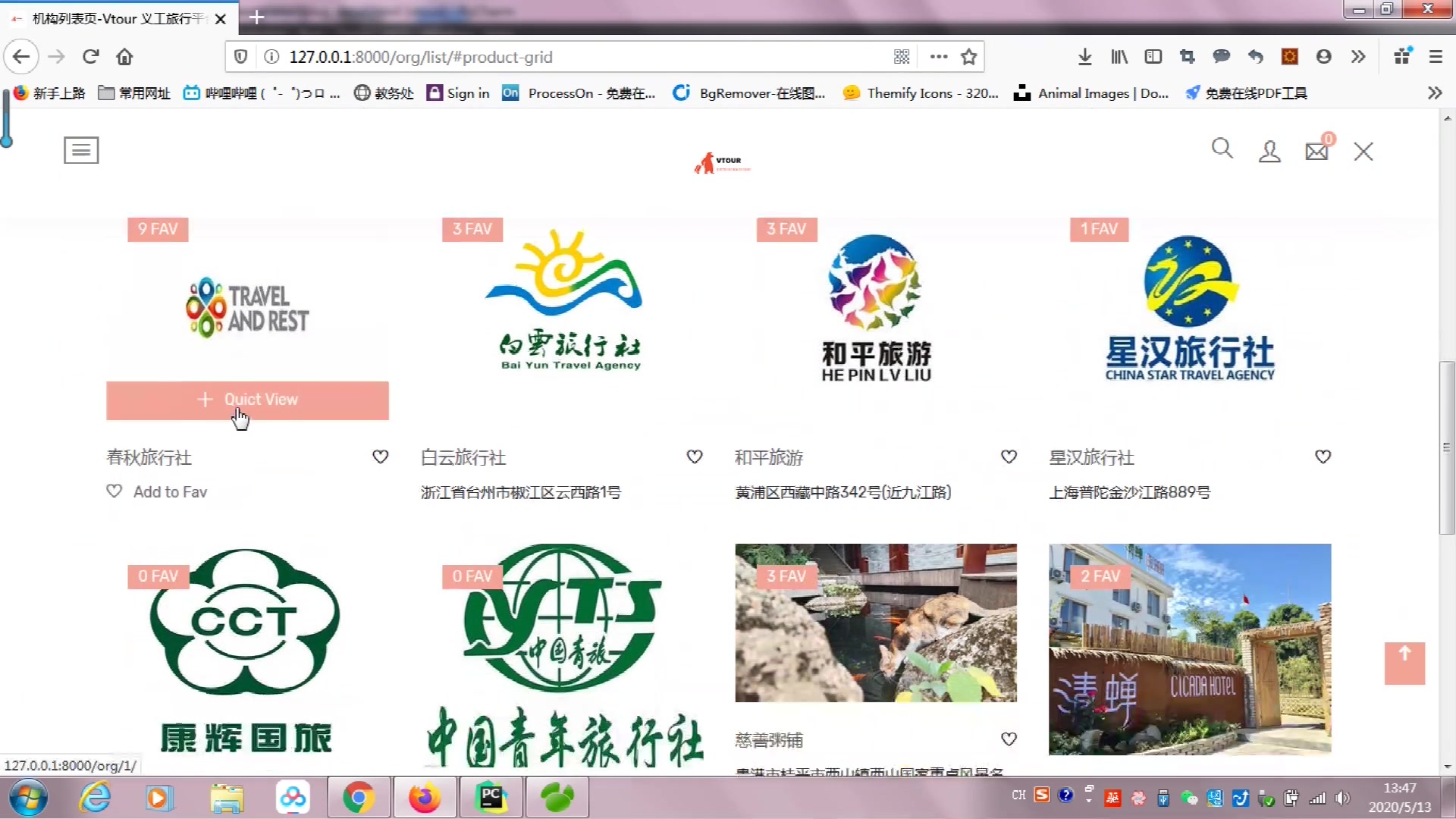Open Firefox Downloads icon
Viewport: 1456px width, 819px height.
pos(1084,56)
